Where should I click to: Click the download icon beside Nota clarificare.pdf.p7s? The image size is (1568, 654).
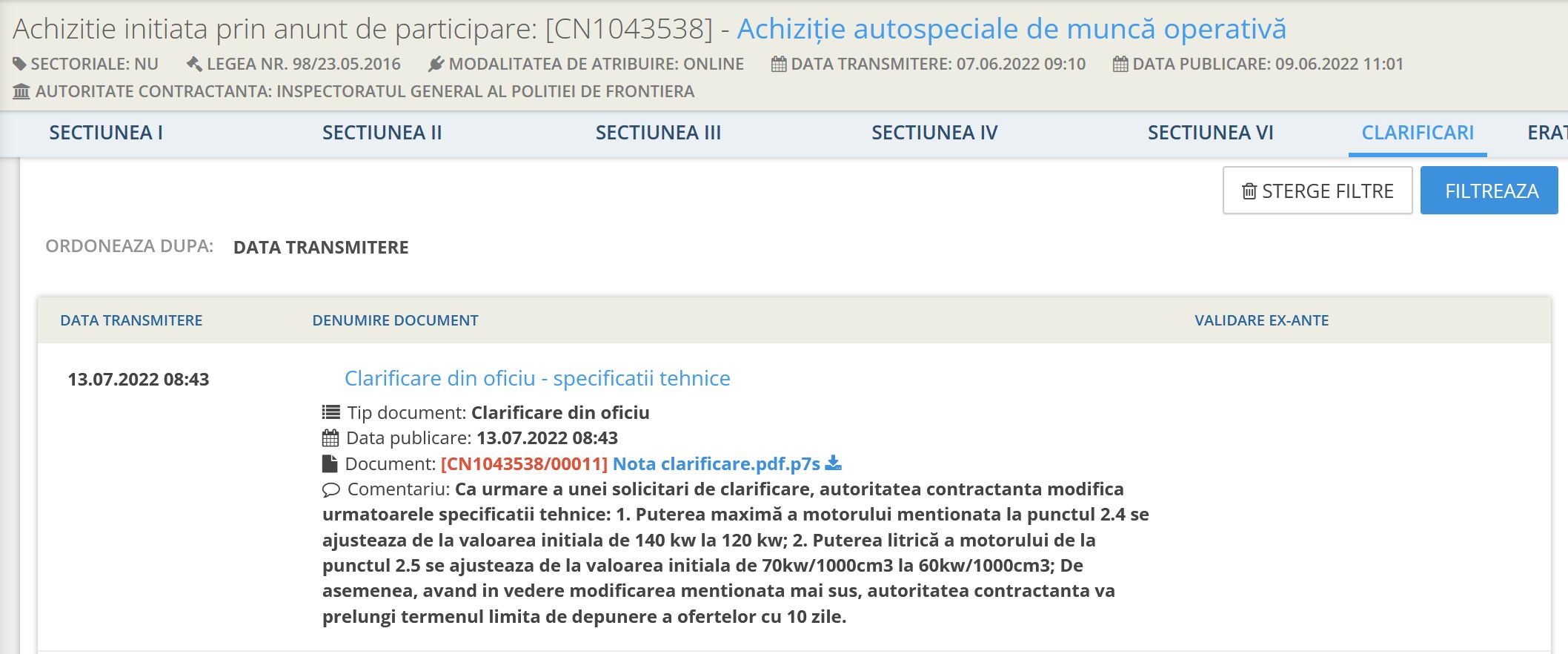pyautogui.click(x=834, y=463)
